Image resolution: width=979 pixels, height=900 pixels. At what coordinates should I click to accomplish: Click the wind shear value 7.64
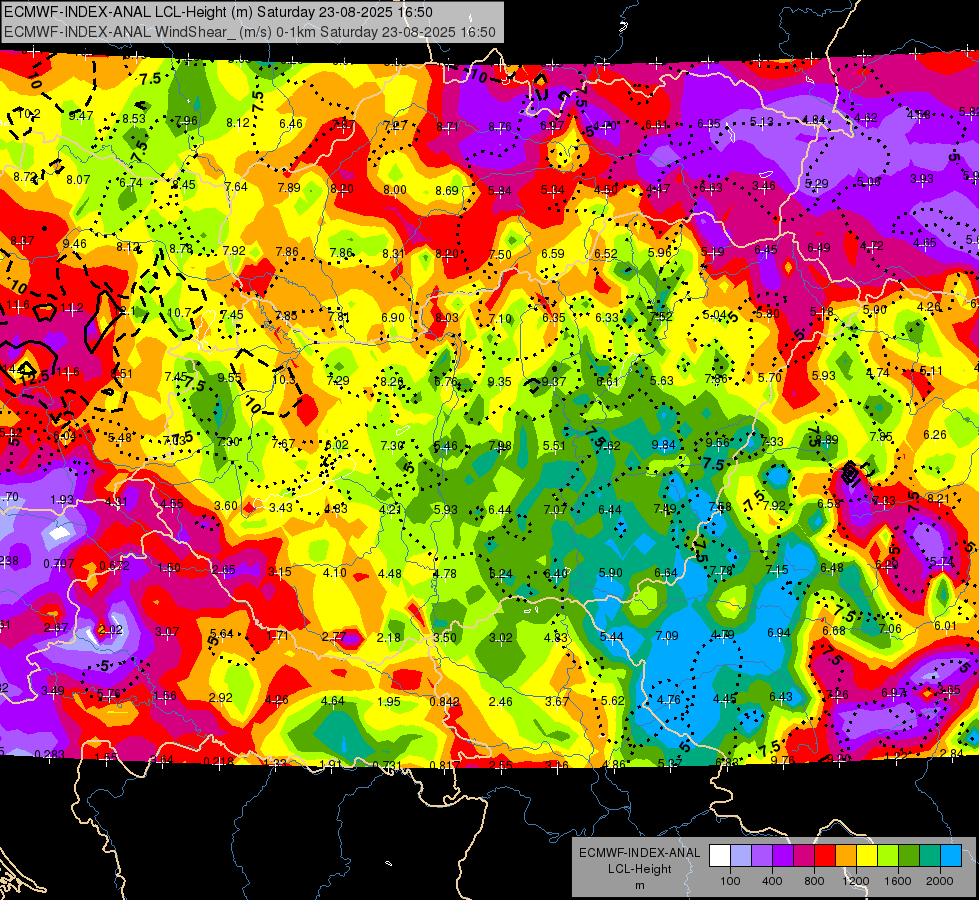(x=236, y=186)
